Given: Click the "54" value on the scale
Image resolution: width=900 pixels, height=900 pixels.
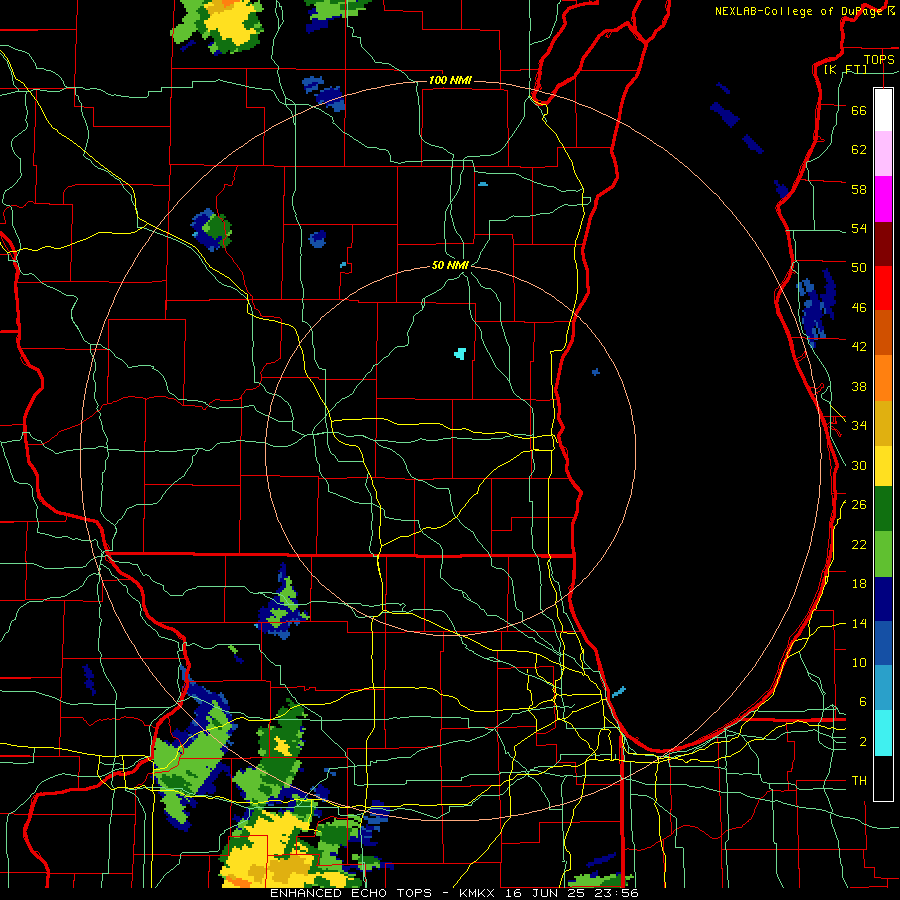Looking at the screenshot, I should coord(859,228).
